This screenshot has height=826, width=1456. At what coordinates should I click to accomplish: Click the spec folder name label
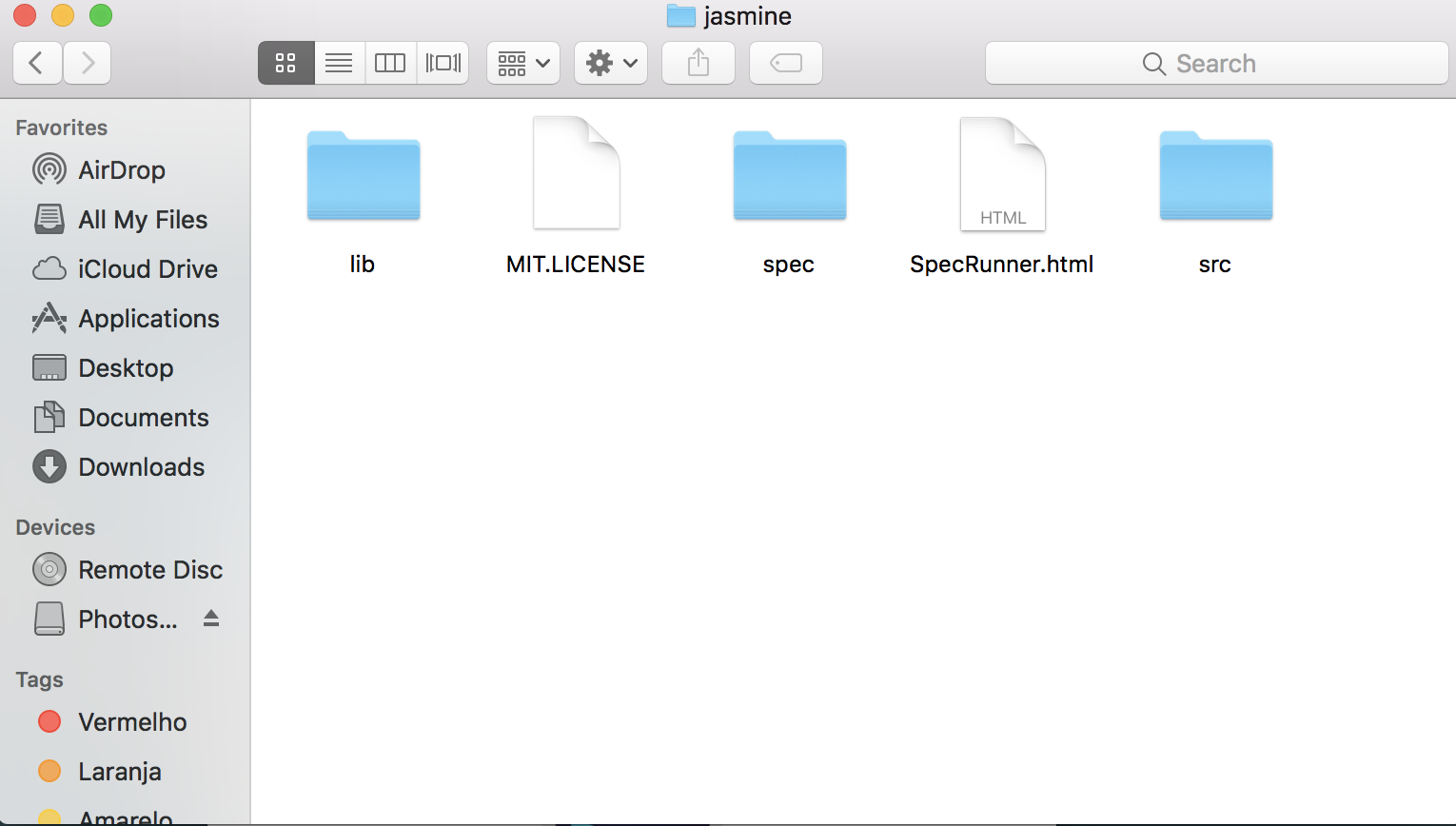pyautogui.click(x=789, y=265)
